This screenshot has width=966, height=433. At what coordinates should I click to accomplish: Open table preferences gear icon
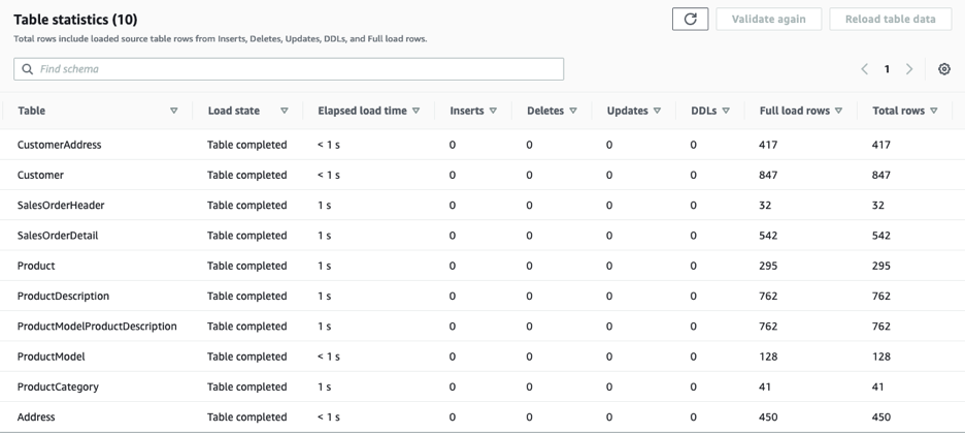tap(944, 69)
